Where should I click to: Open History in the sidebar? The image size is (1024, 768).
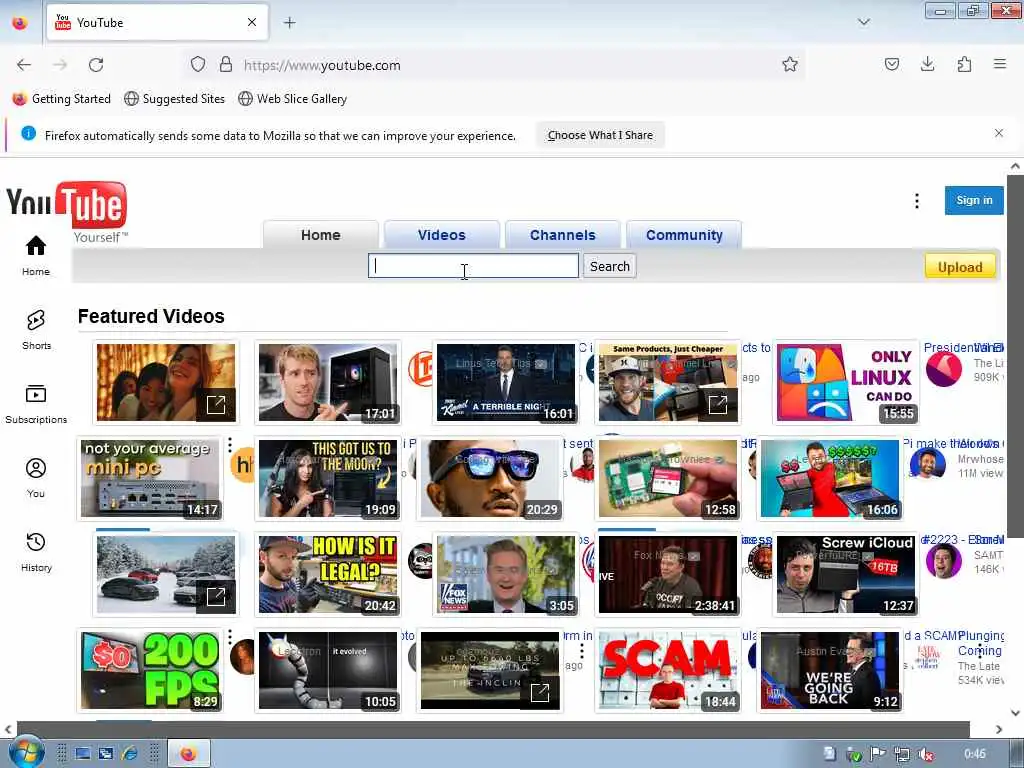[x=36, y=552]
